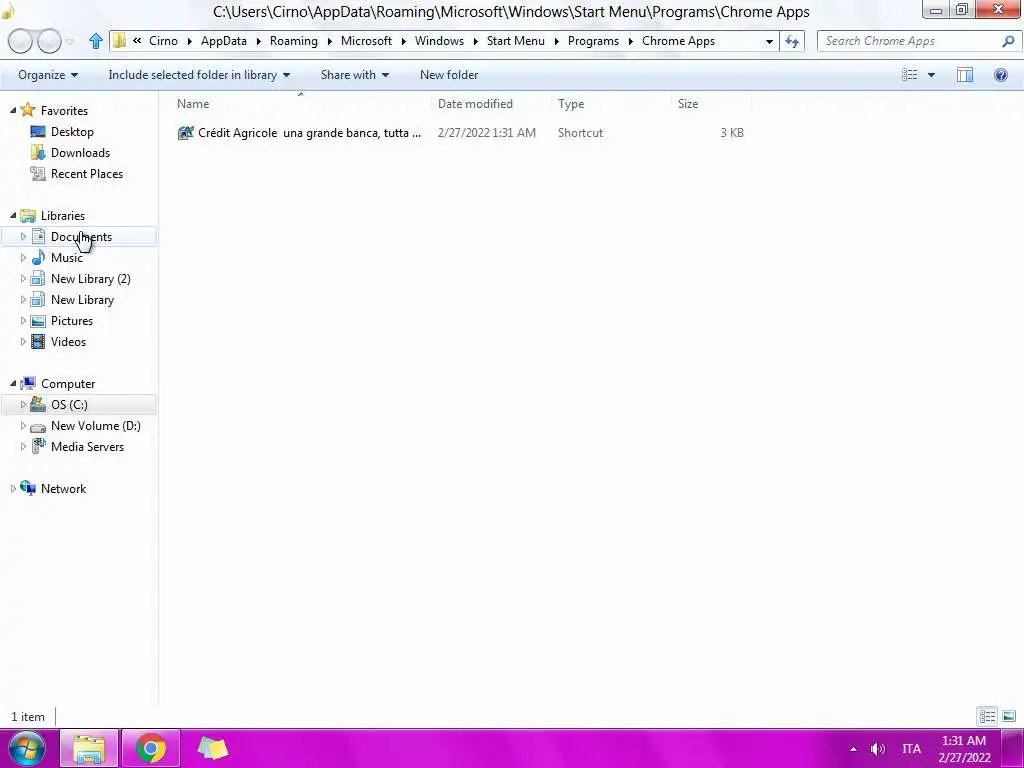Click the Windows breadcrumb segment
The width and height of the screenshot is (1024, 768).
point(439,41)
